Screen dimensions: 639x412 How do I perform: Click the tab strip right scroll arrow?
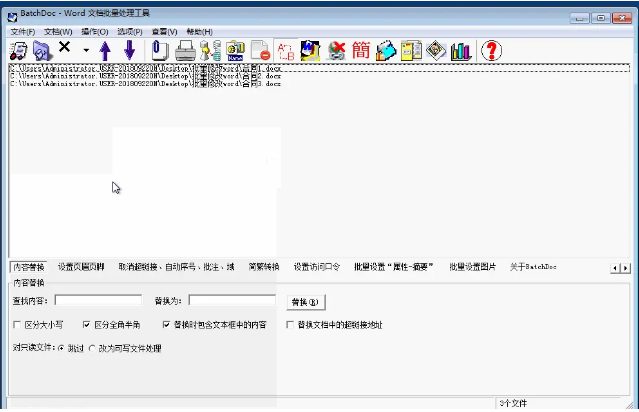pos(626,268)
